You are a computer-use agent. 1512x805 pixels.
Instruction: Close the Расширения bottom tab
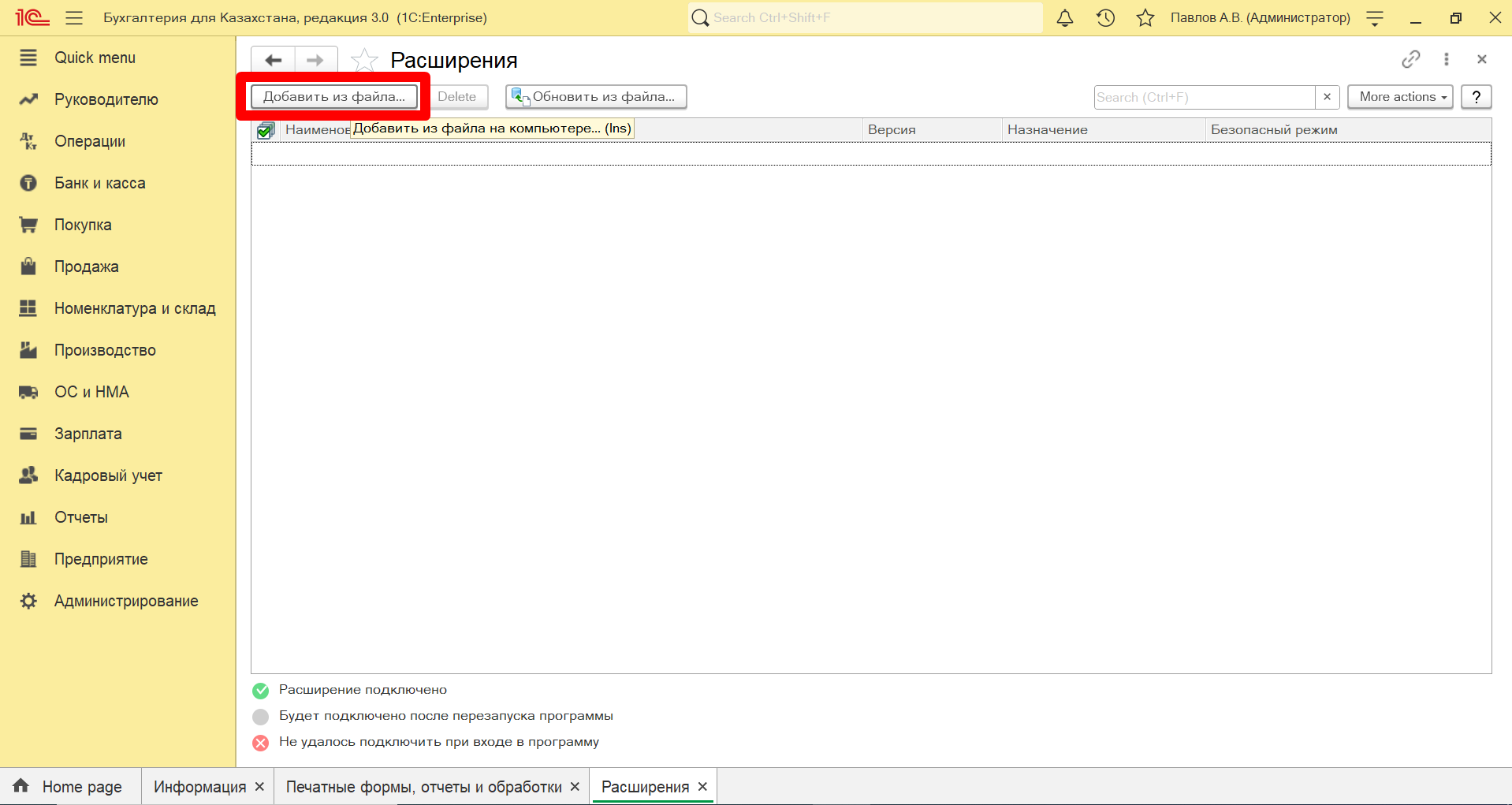pos(702,787)
